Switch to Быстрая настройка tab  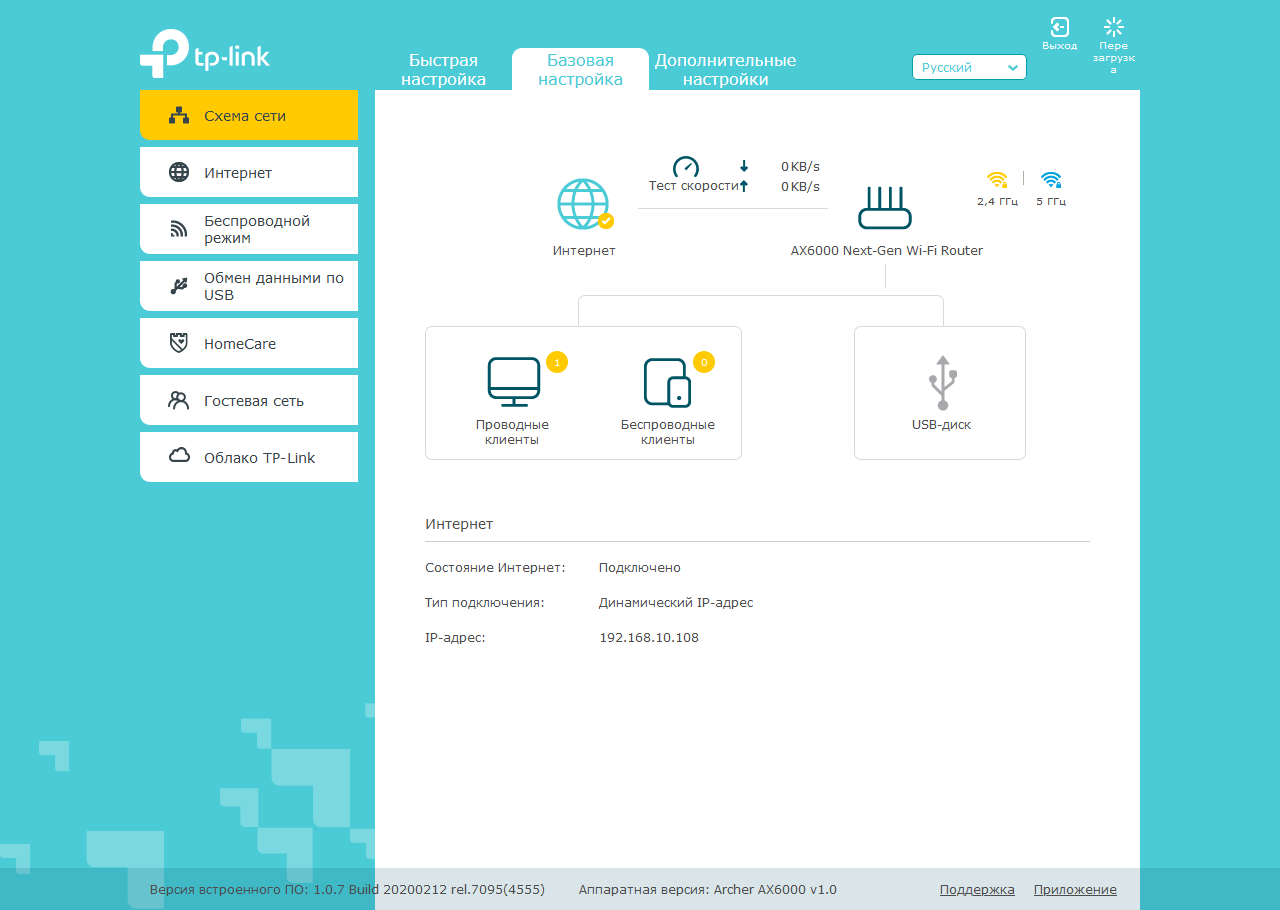pyautogui.click(x=443, y=70)
